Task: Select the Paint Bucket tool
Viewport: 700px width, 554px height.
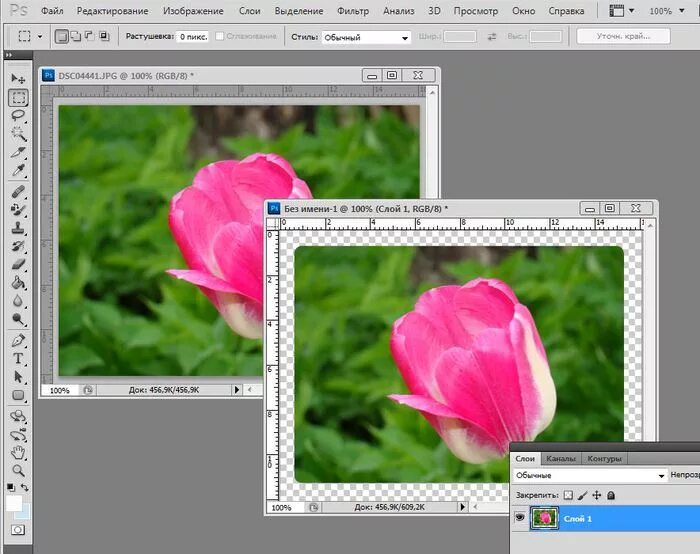Action: click(x=18, y=283)
